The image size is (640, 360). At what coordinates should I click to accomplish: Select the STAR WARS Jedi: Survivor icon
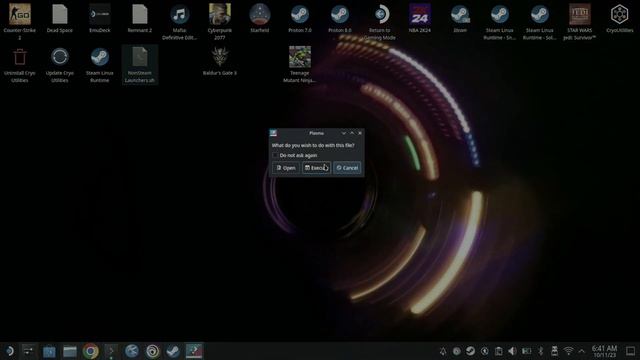pos(580,15)
